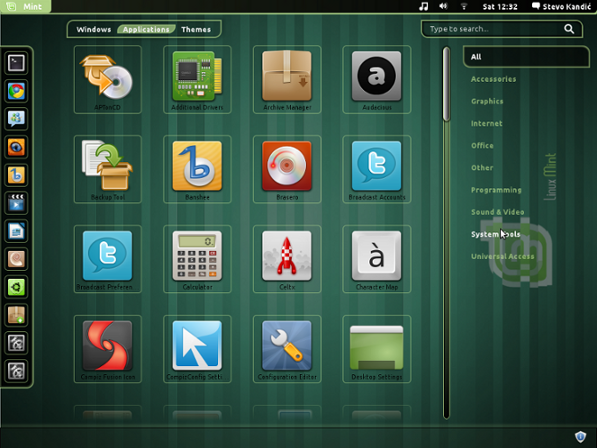597x448 pixels.
Task: Open Archive Manager
Action: [287, 80]
